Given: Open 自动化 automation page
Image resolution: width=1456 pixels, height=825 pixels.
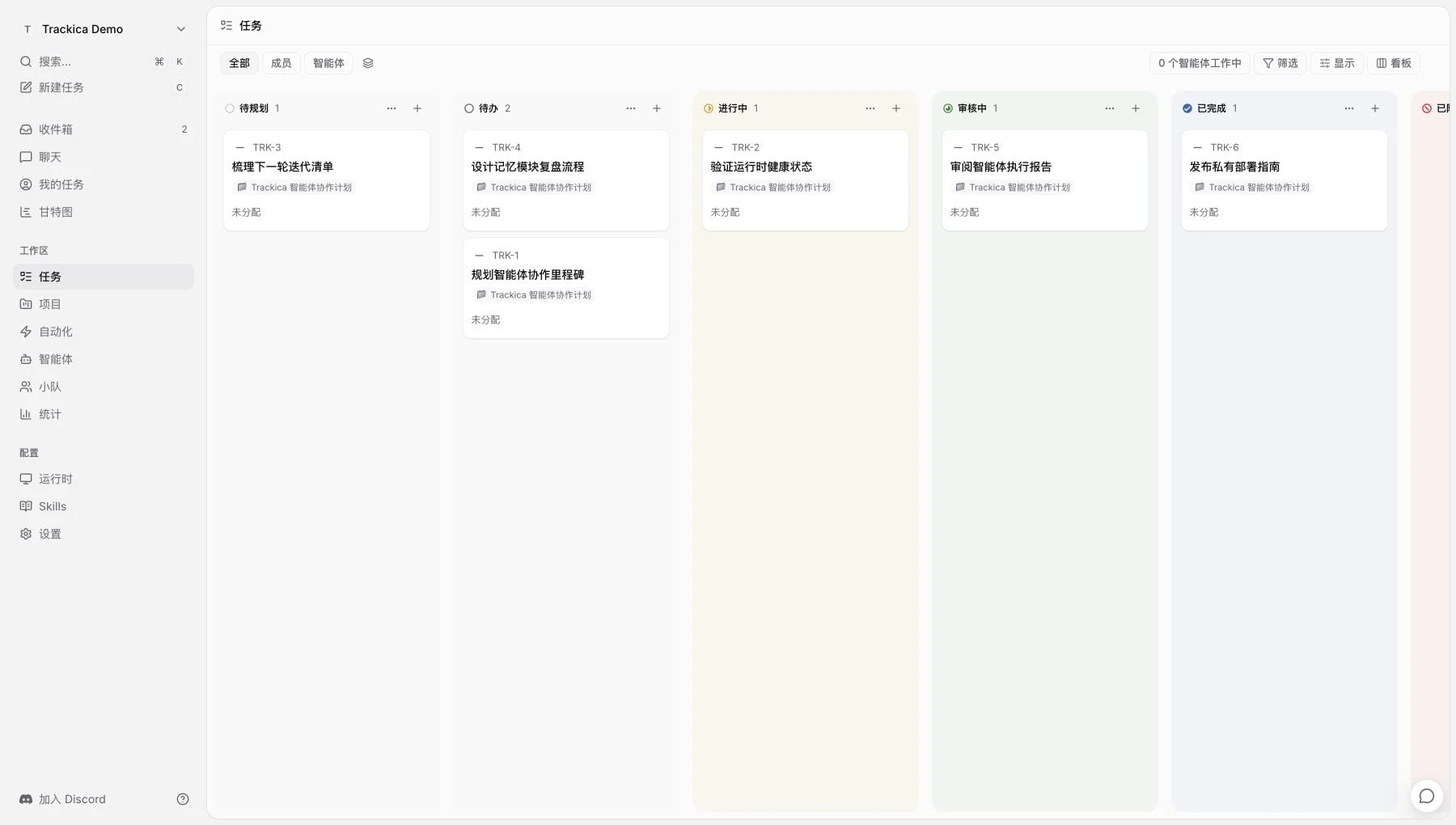Looking at the screenshot, I should [x=104, y=332].
